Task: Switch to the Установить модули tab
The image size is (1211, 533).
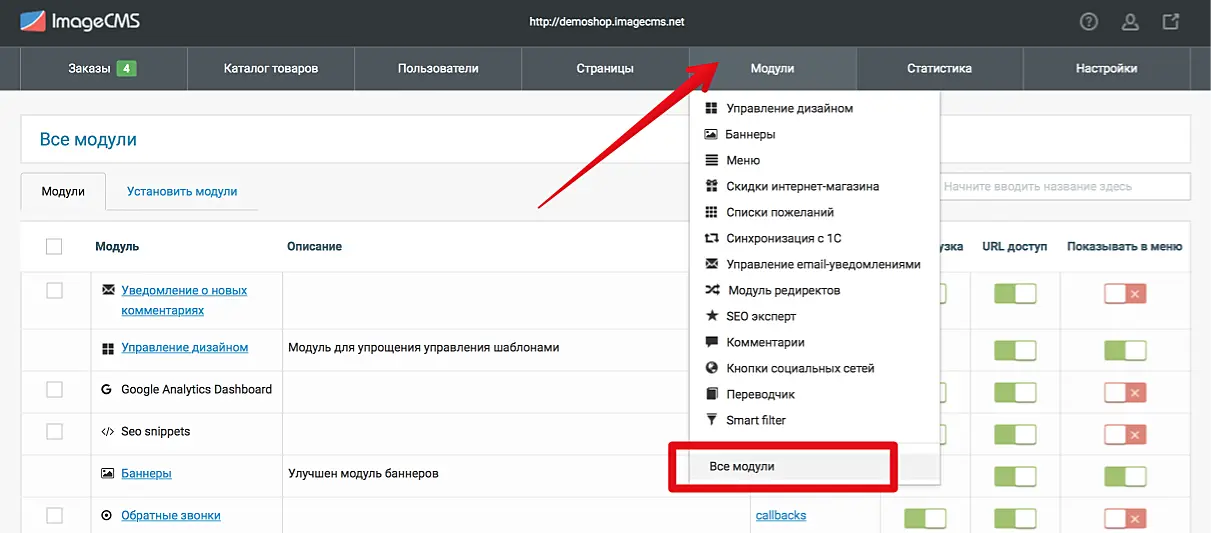Action: [182, 191]
